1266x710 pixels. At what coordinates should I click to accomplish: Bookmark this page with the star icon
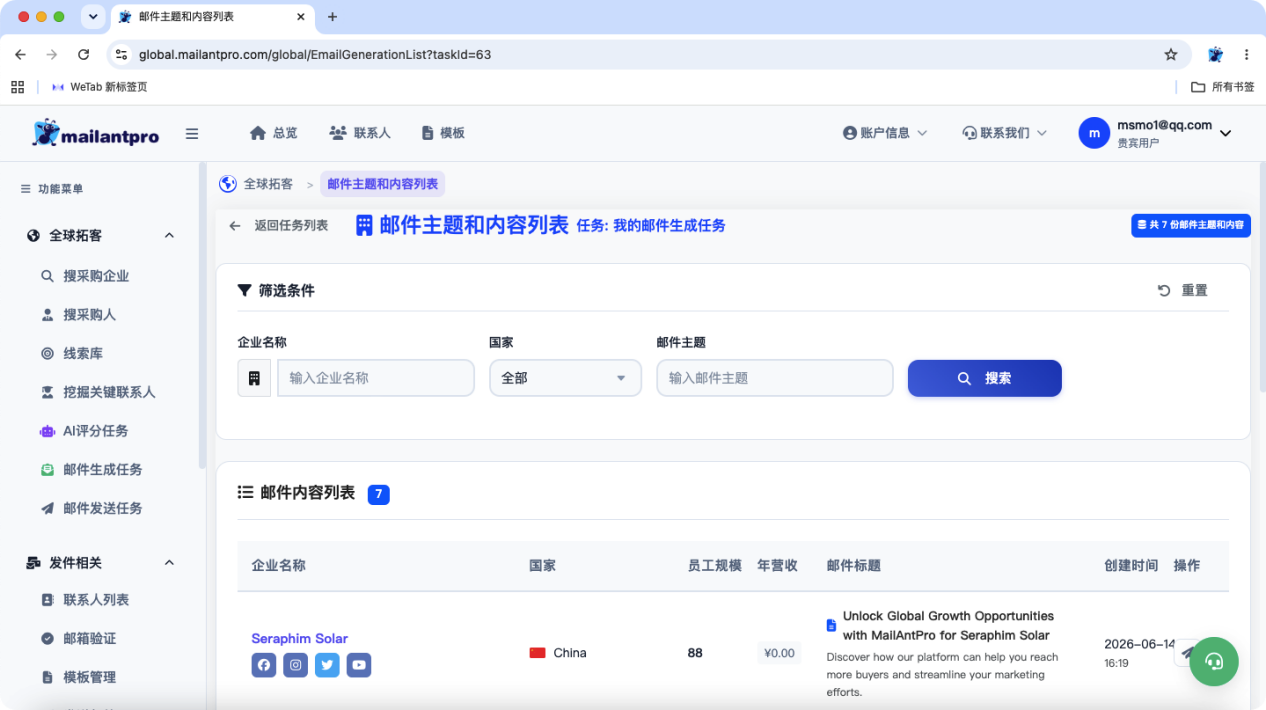[1171, 55]
